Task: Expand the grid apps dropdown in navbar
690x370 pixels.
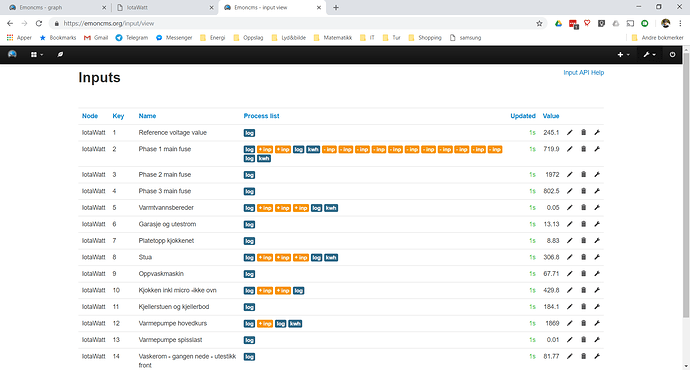Action: (x=37, y=55)
